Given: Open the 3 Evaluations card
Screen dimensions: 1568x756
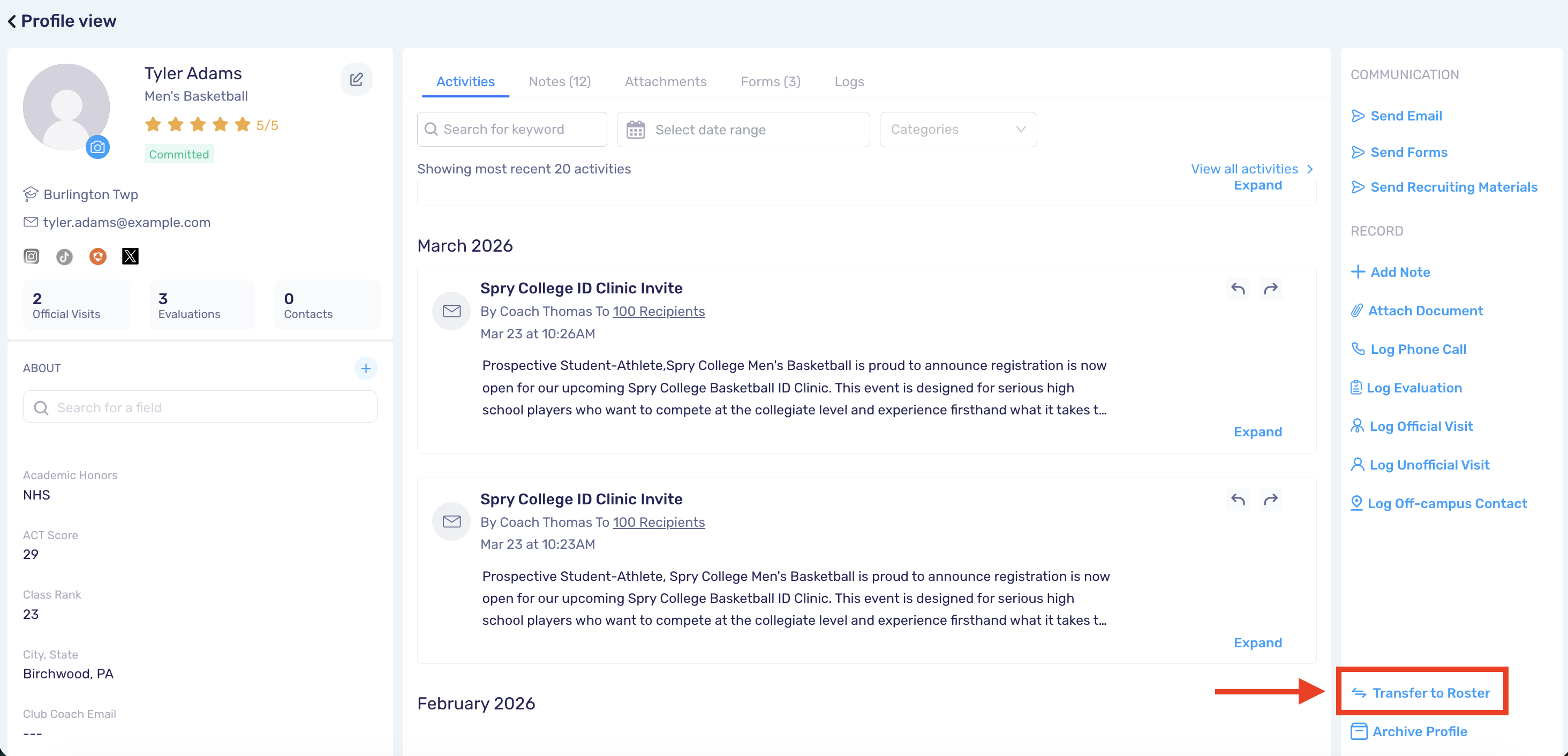Looking at the screenshot, I should [201, 305].
